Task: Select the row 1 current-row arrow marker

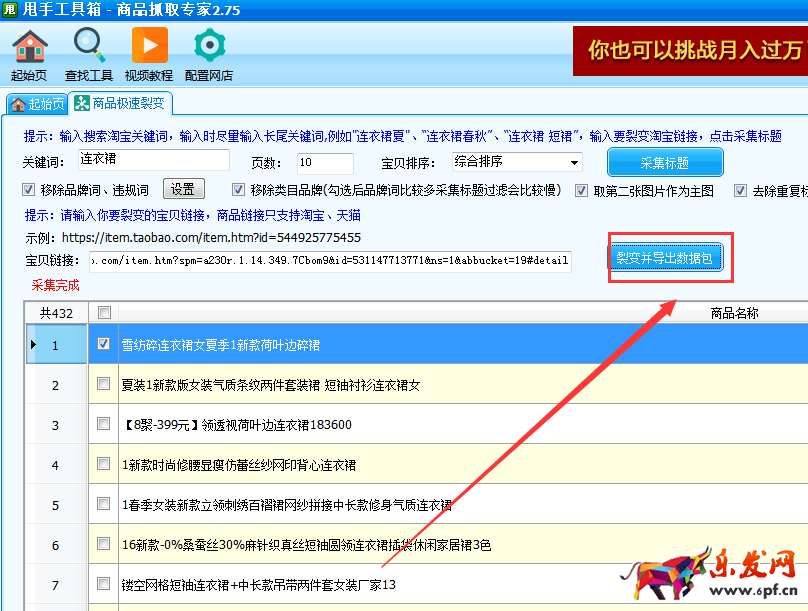Action: (x=33, y=344)
